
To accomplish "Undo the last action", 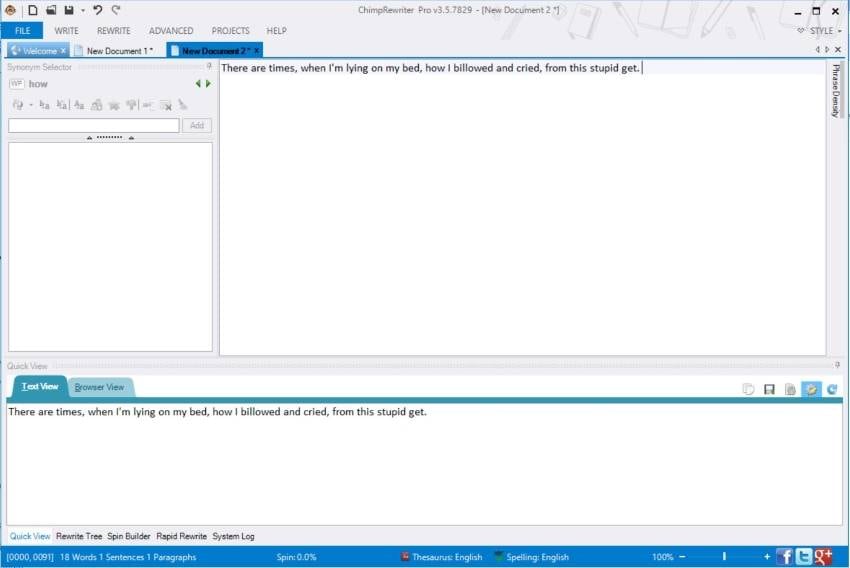I will coord(98,10).
